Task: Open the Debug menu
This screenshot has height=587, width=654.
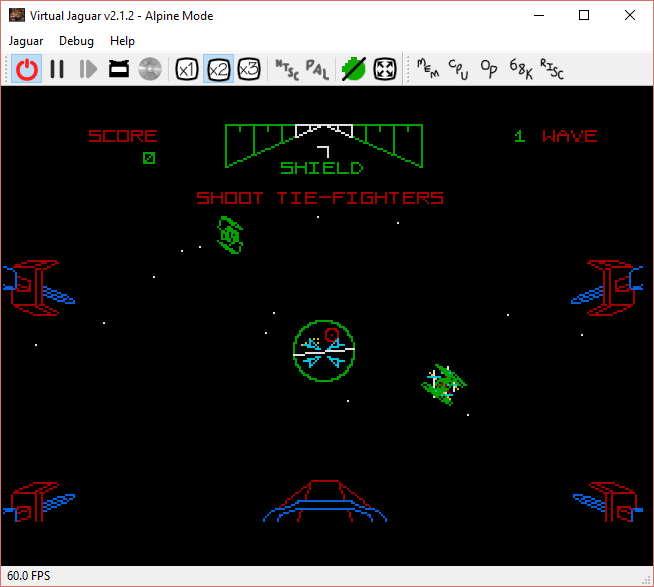Action: click(76, 41)
